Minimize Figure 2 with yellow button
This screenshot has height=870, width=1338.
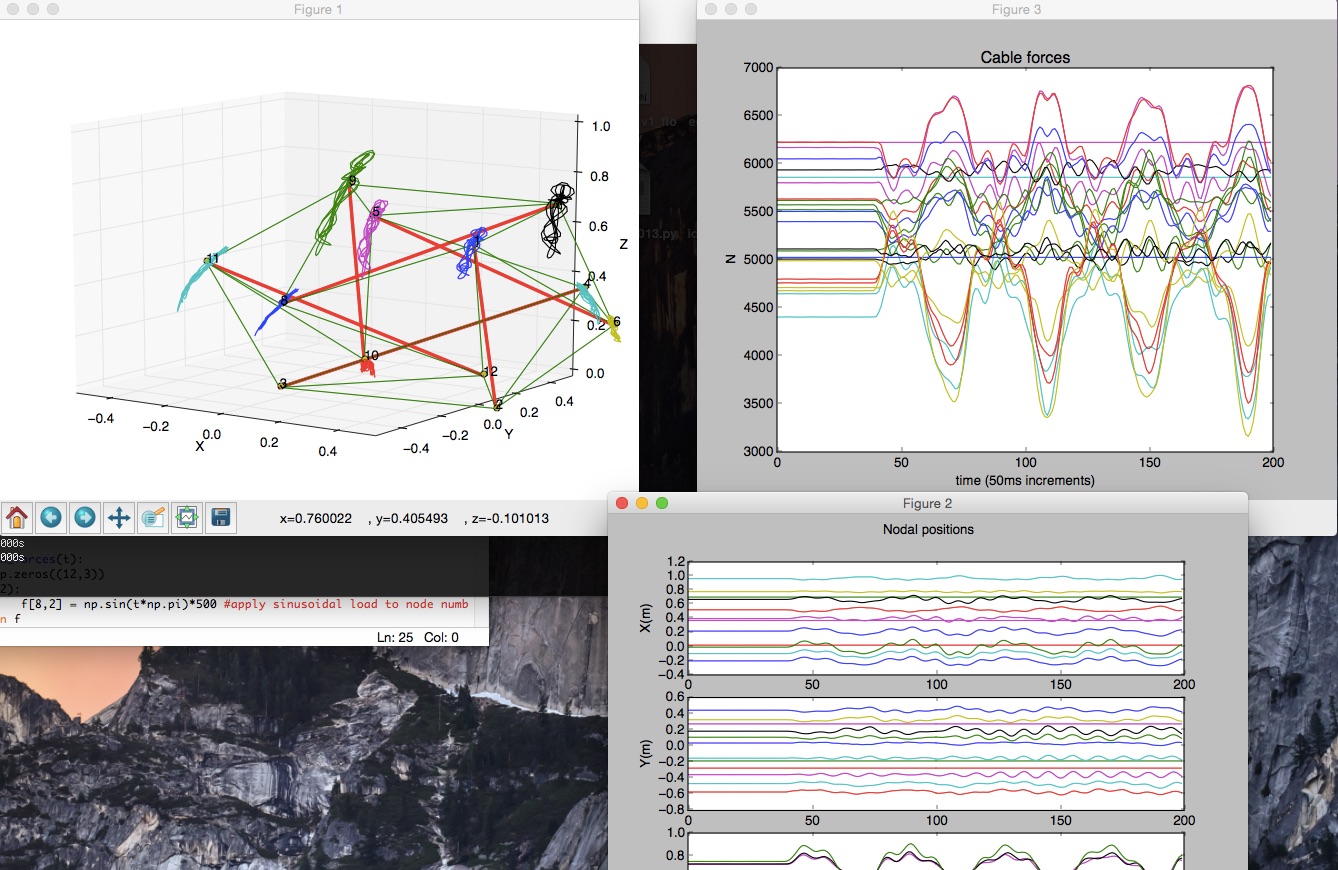pyautogui.click(x=642, y=503)
